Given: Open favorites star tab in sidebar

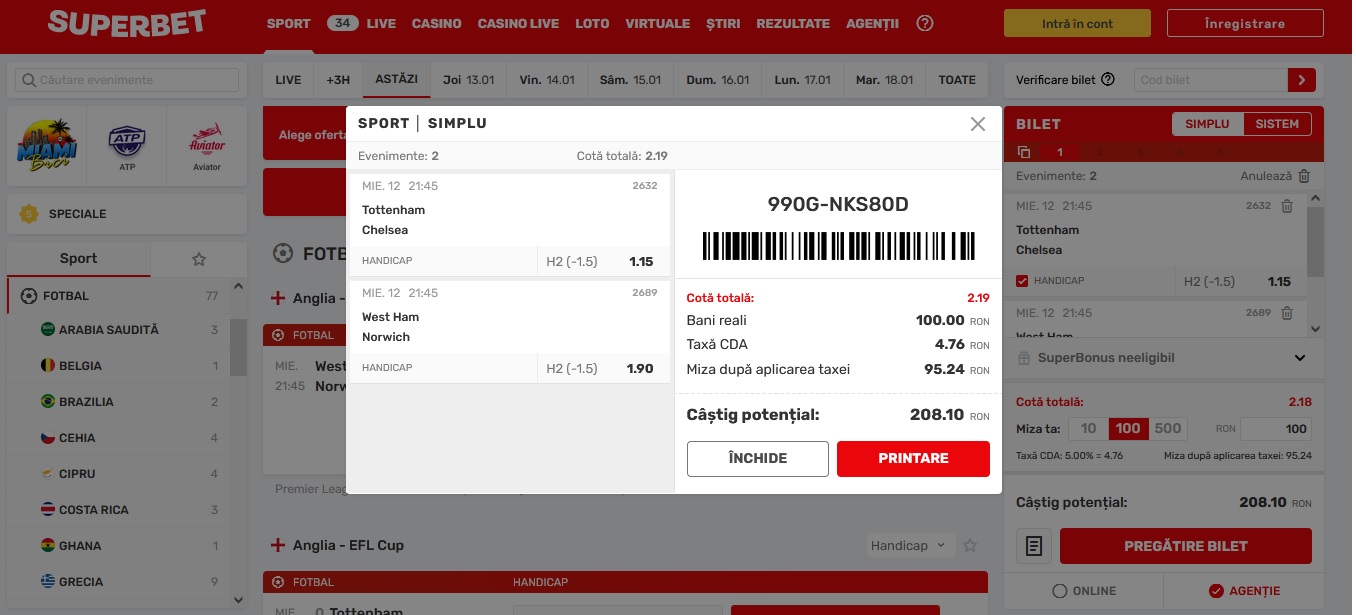Looking at the screenshot, I should point(199,259).
